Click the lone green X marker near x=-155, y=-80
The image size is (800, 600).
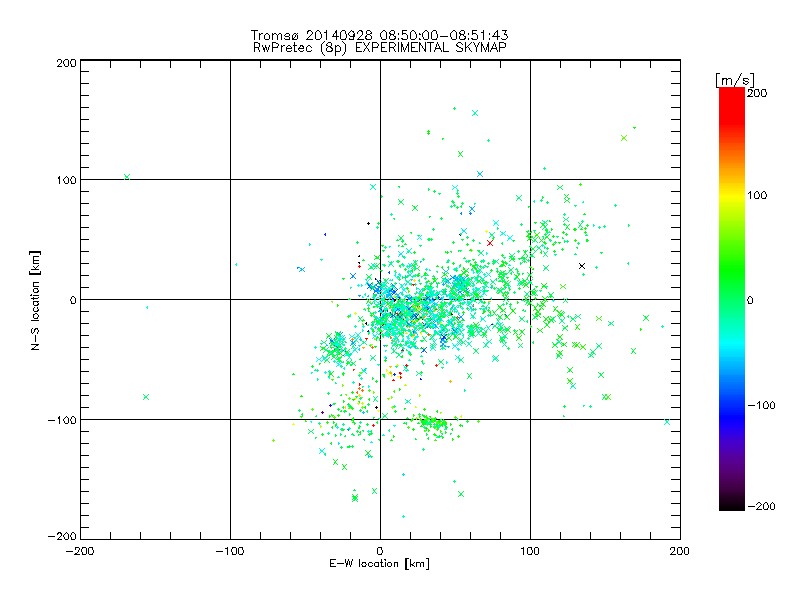point(146,397)
